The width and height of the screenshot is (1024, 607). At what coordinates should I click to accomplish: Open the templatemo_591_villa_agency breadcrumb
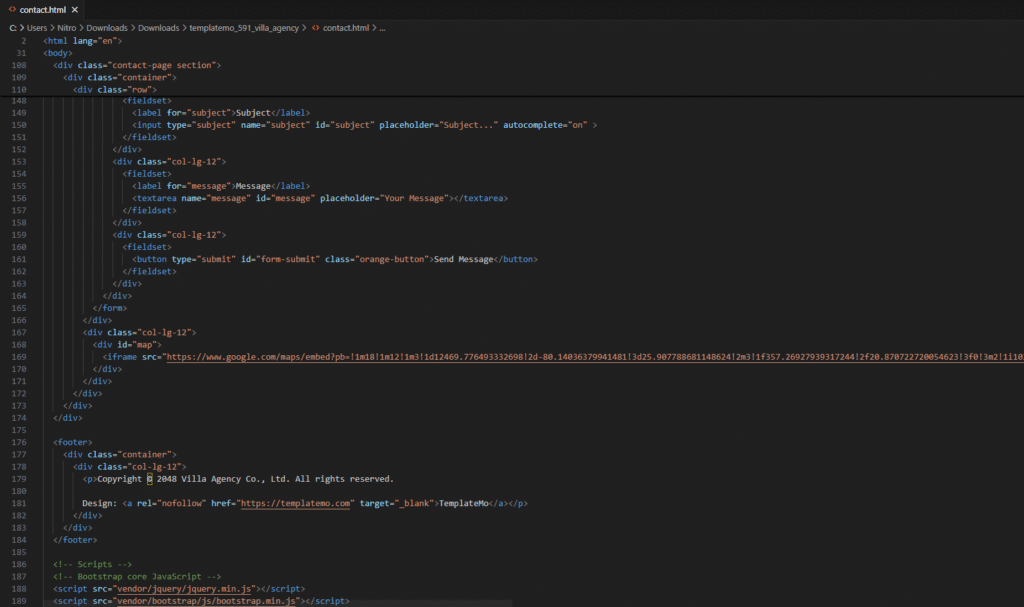tap(244, 28)
